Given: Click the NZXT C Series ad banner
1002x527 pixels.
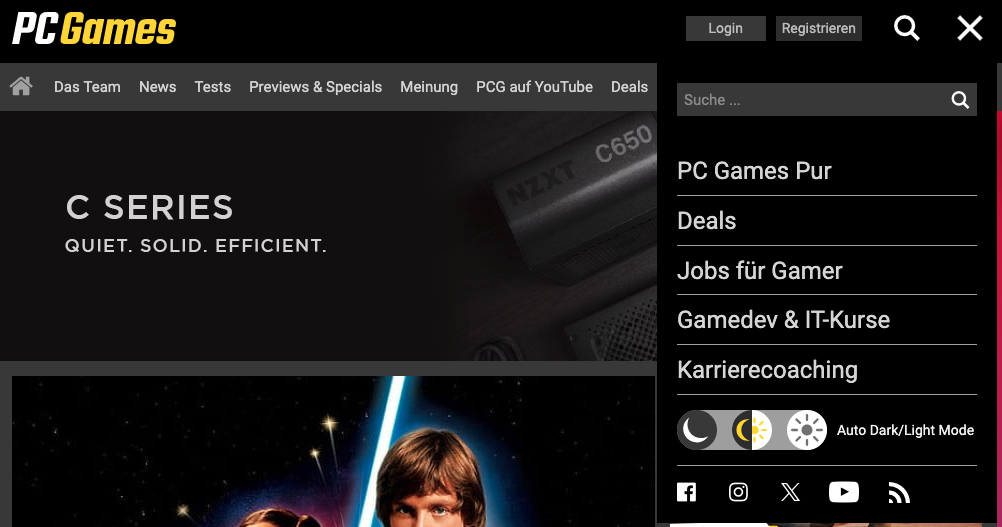Looking at the screenshot, I should tap(328, 236).
